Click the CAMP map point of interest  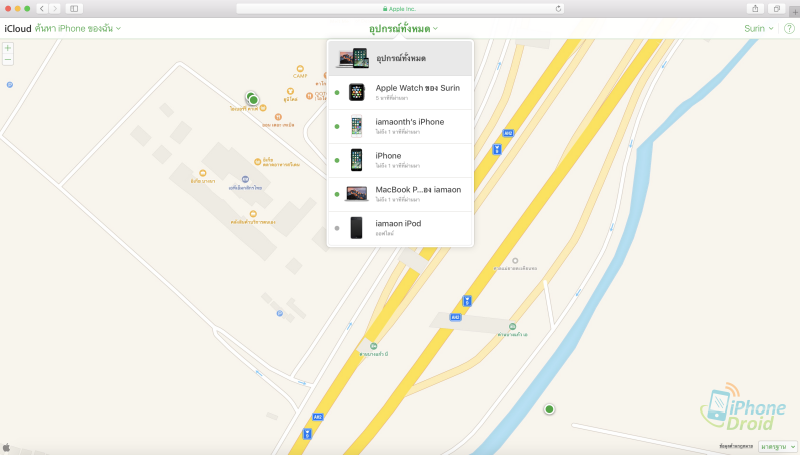coord(300,69)
